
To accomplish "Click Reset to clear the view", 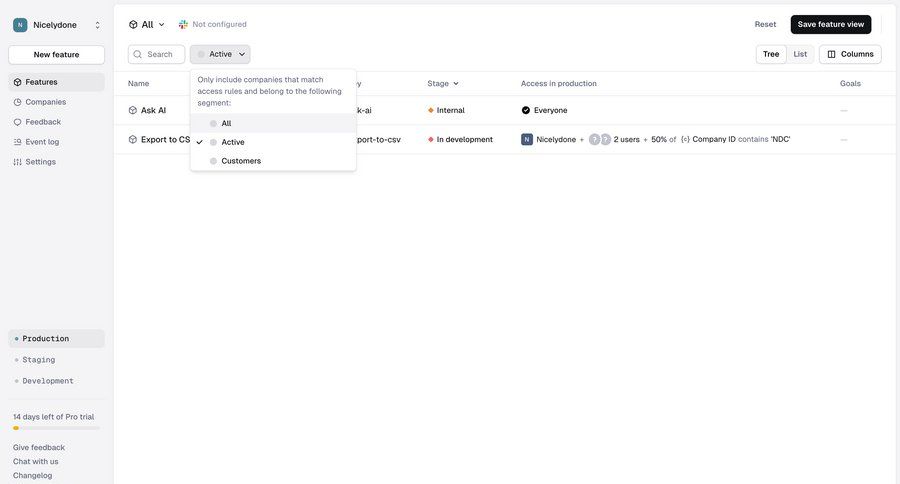I will [765, 24].
